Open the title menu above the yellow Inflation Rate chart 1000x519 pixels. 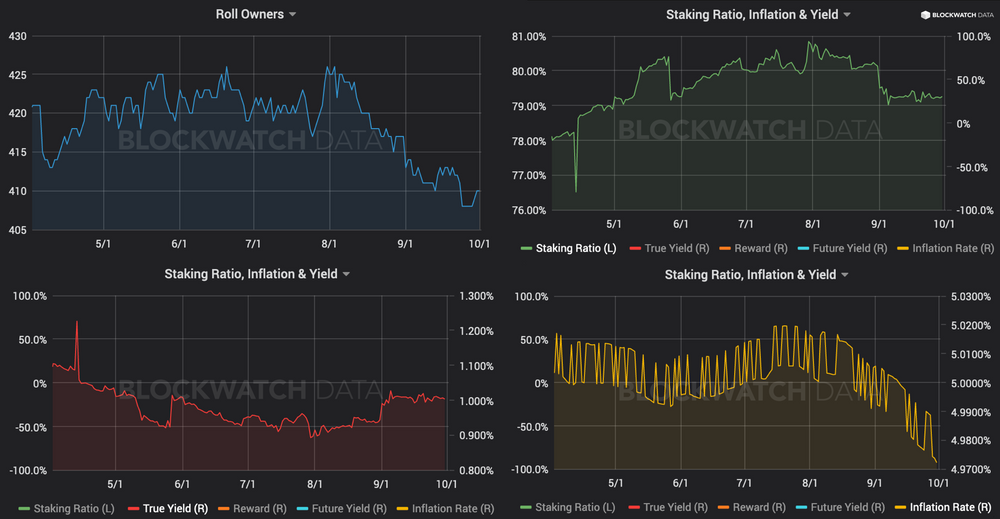click(758, 274)
